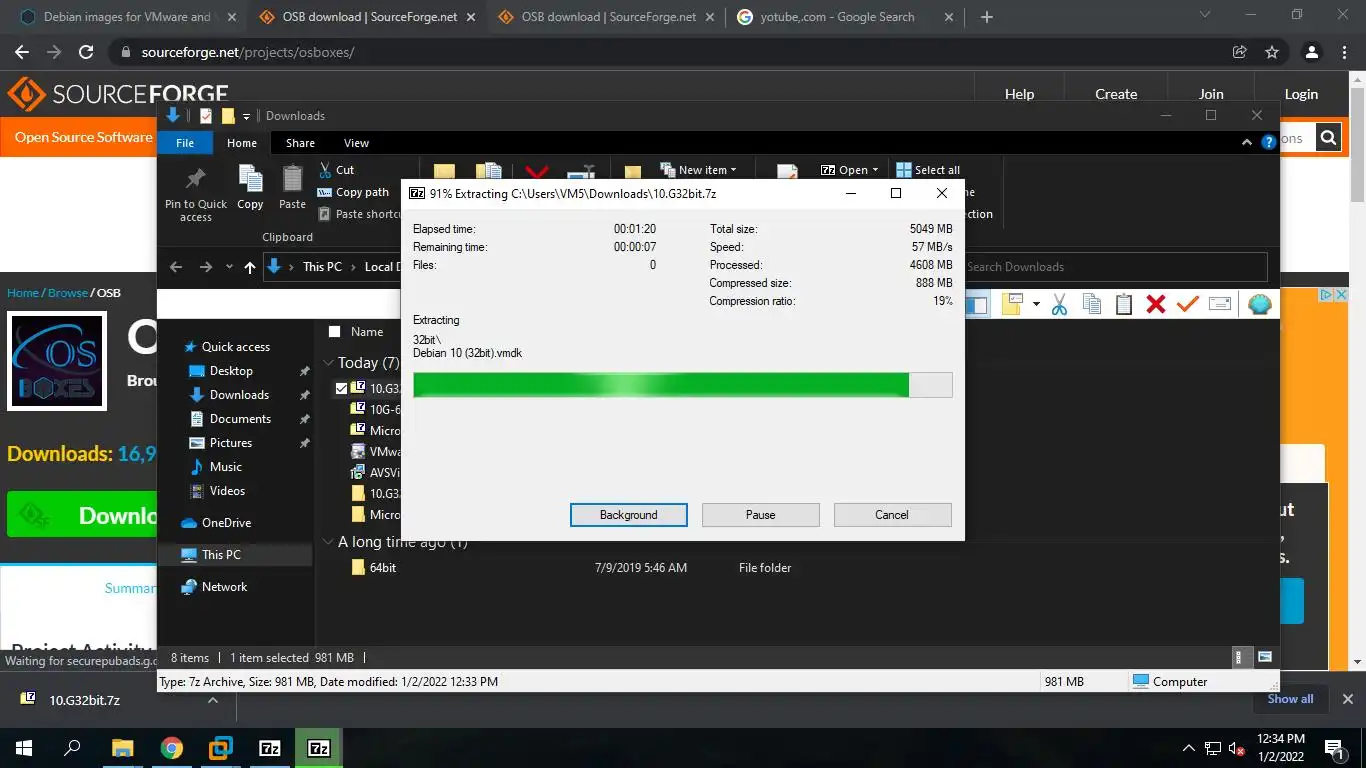Screen dimensions: 1366x768
Task: Open the Folder Options dropdown arrow
Action: [1036, 305]
